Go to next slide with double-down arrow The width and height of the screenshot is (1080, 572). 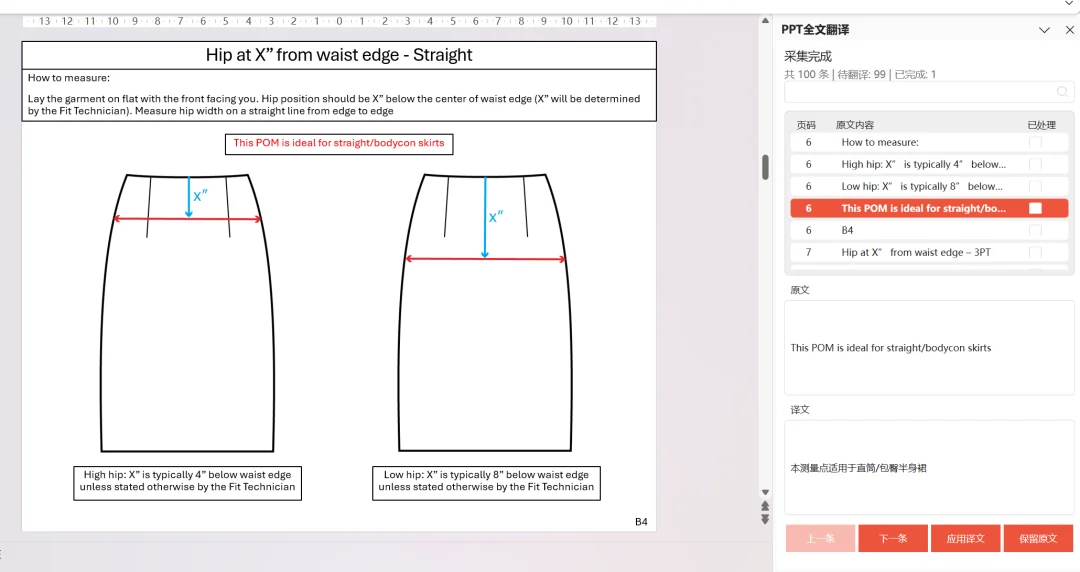765,519
